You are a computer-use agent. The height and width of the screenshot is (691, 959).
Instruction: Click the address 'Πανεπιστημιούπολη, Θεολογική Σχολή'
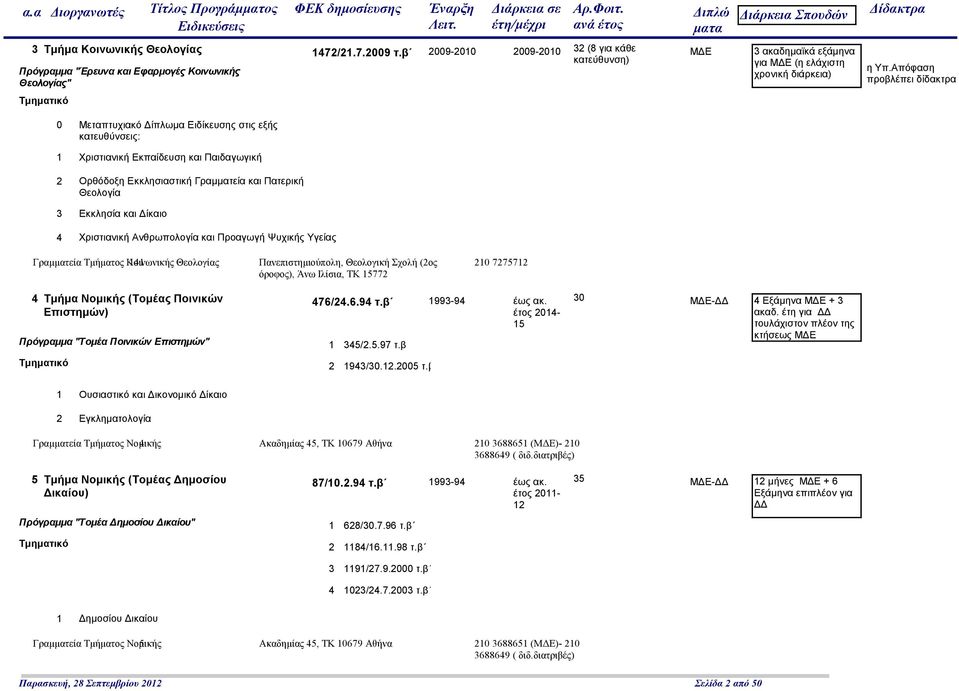[x=348, y=268]
